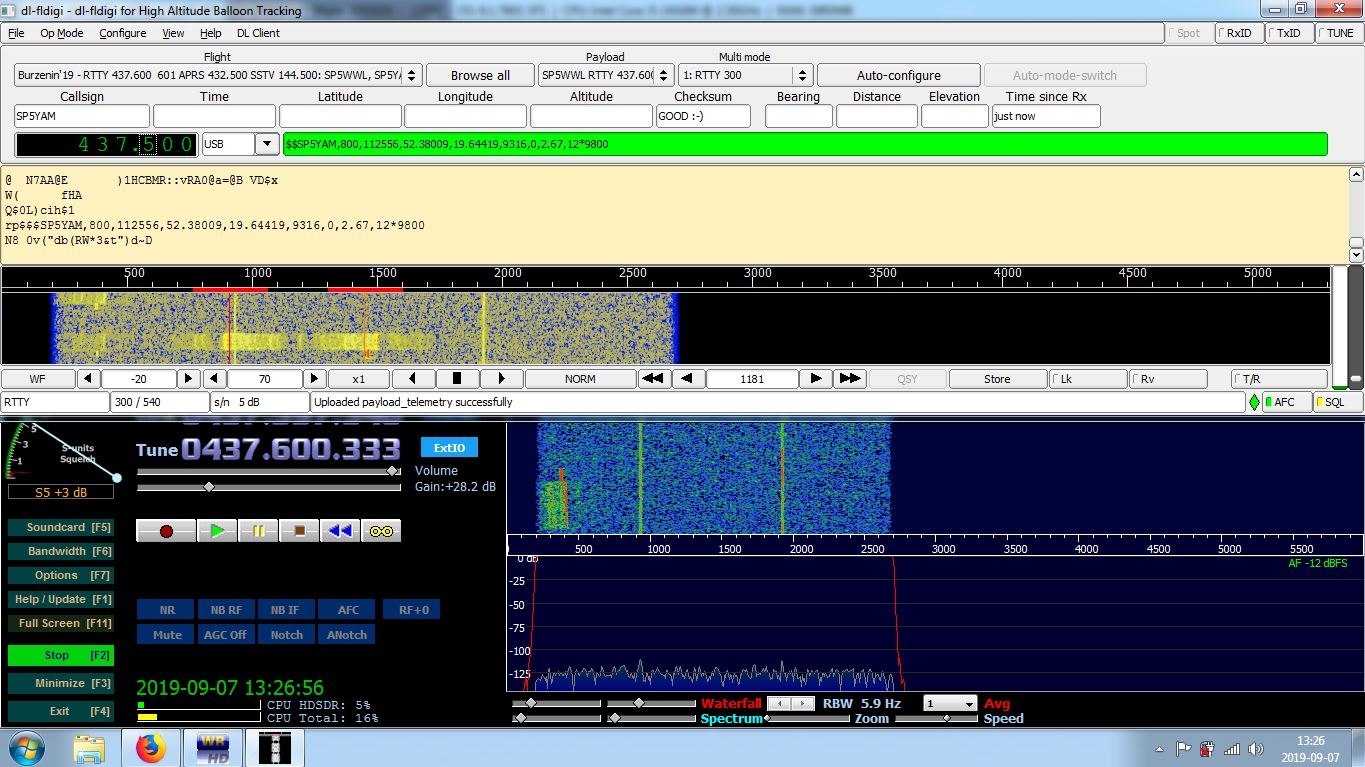Toggle the RxID button
The width and height of the screenshot is (1365, 767).
point(1239,33)
